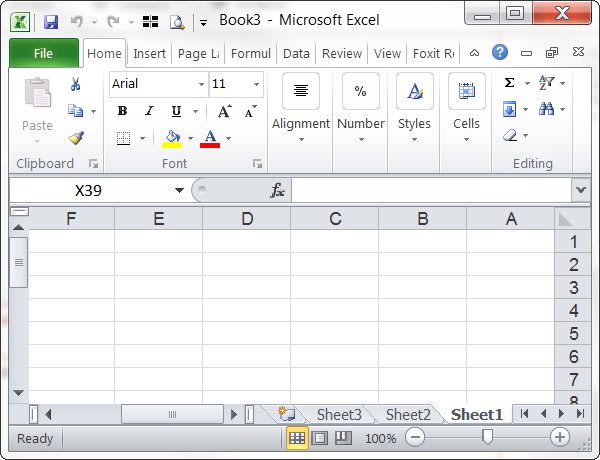The width and height of the screenshot is (600, 460).
Task: Open the Styles group dropdown
Action: pyautogui.click(x=414, y=140)
